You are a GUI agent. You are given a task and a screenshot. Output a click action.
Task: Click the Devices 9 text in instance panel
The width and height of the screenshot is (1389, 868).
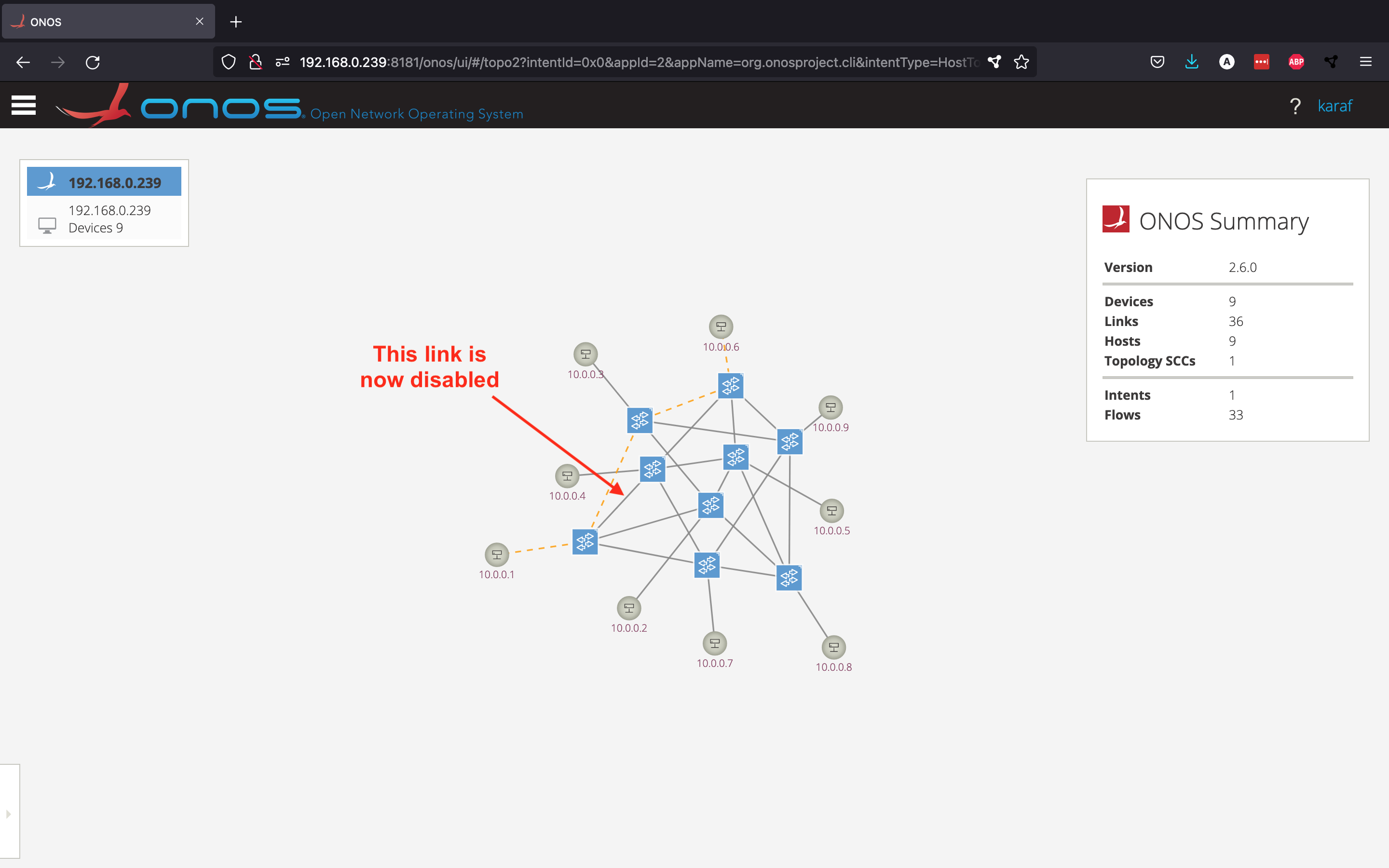pyautogui.click(x=96, y=228)
